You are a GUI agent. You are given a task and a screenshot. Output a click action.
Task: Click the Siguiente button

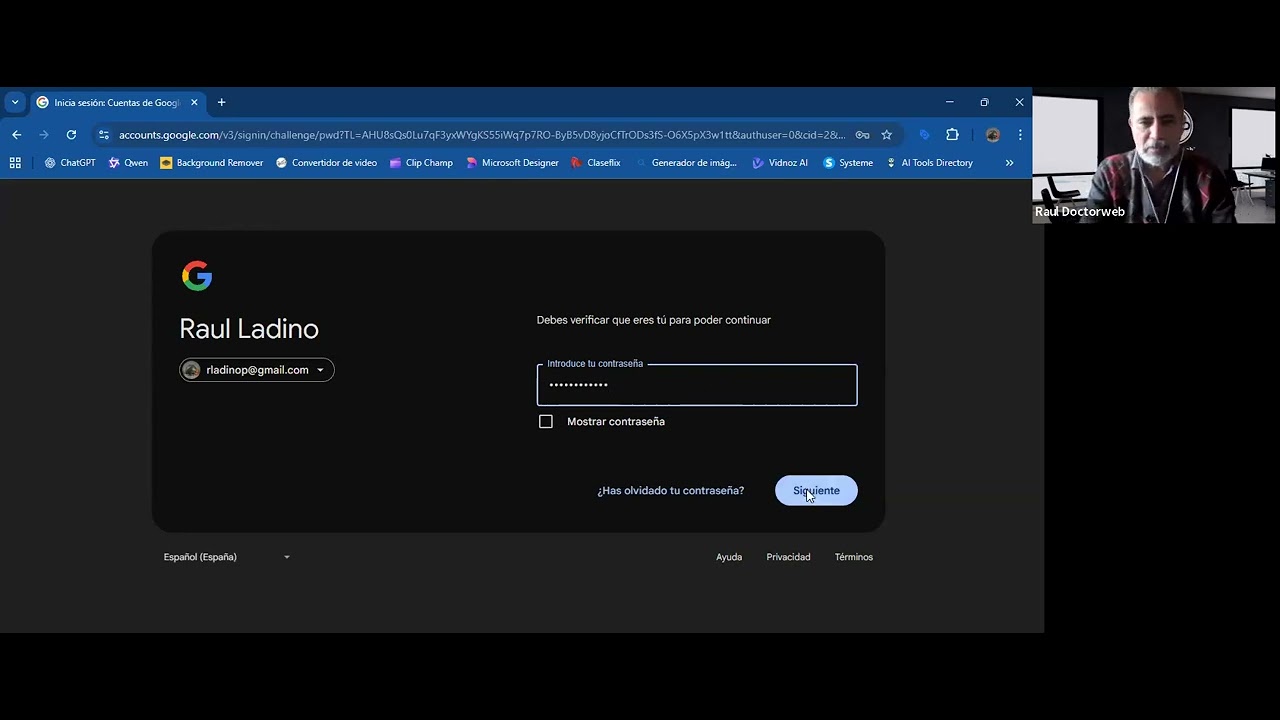pyautogui.click(x=816, y=491)
